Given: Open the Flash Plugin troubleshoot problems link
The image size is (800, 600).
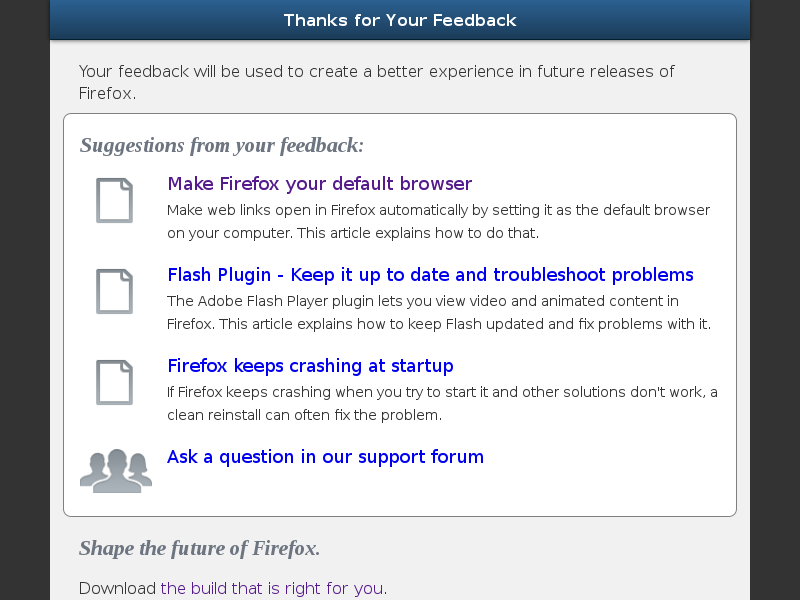Looking at the screenshot, I should coord(431,275).
